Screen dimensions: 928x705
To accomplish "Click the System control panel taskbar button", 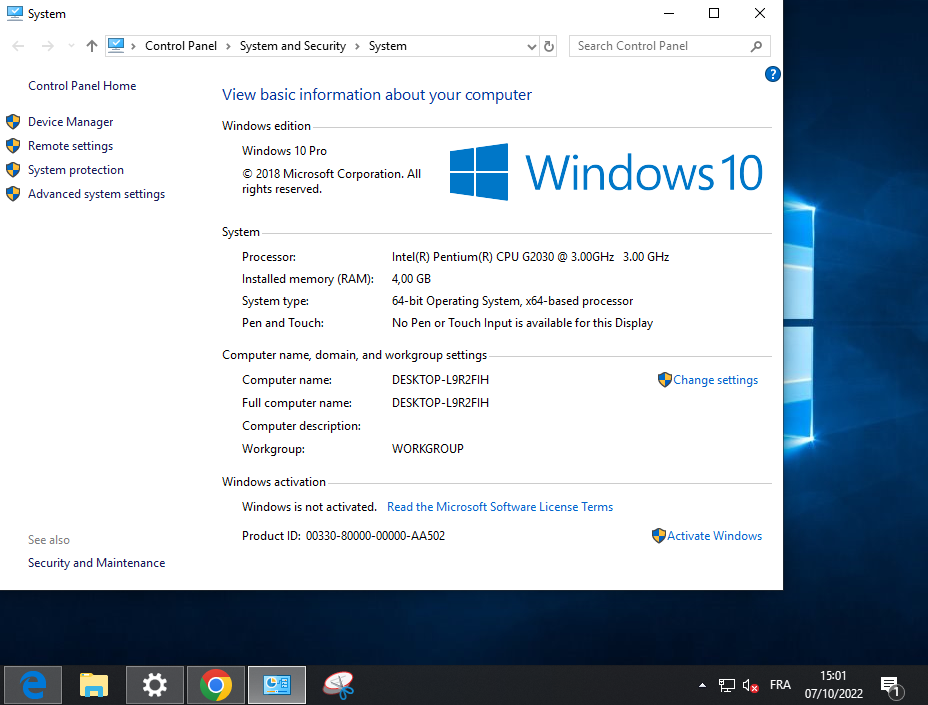I will coord(277,685).
